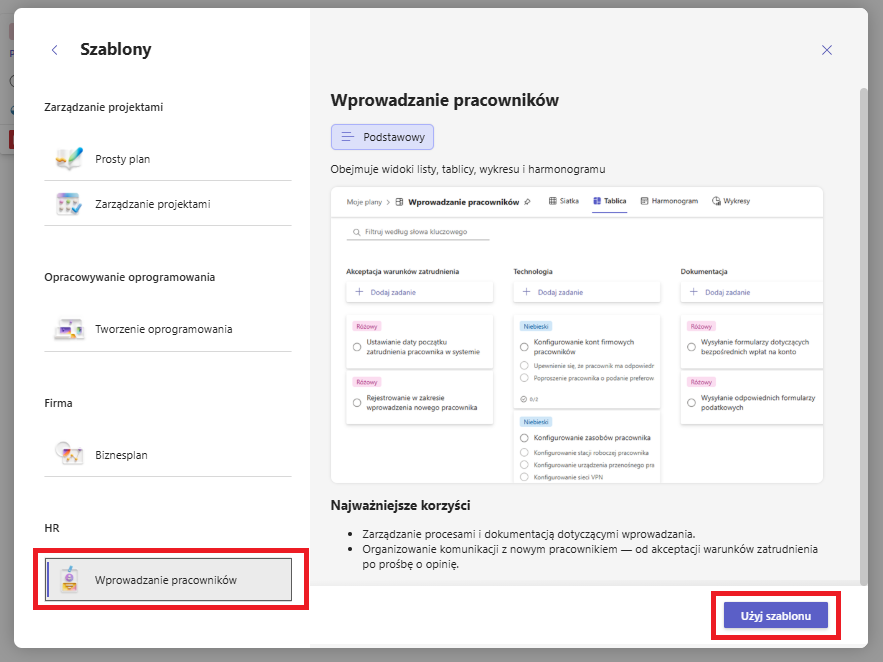The image size is (883, 662).
Task: Click the Wprowadzanie pracowników template icon
Action: click(x=69, y=580)
